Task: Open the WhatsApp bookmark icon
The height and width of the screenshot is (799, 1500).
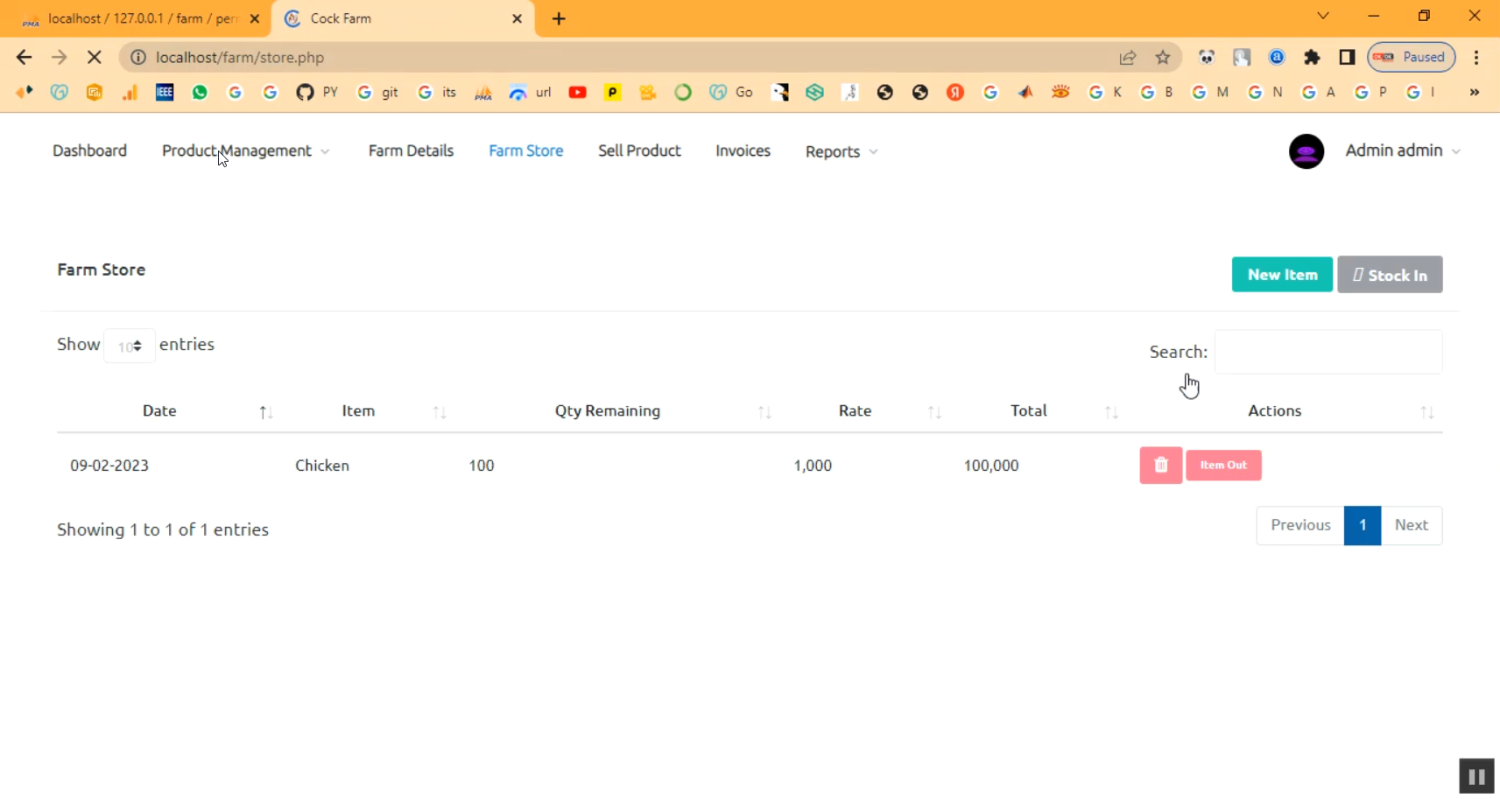Action: (200, 92)
